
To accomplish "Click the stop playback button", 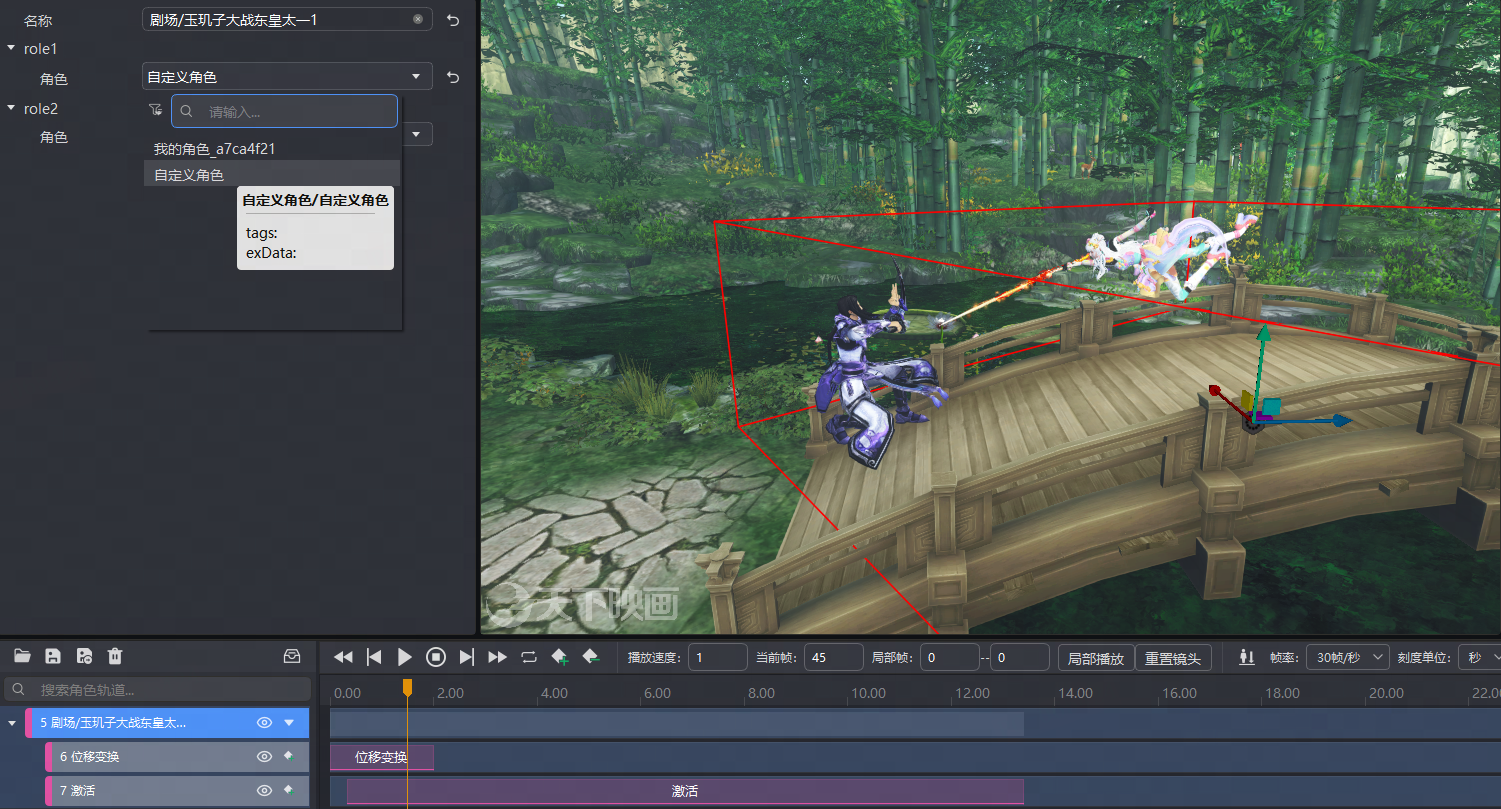I will coord(435,657).
